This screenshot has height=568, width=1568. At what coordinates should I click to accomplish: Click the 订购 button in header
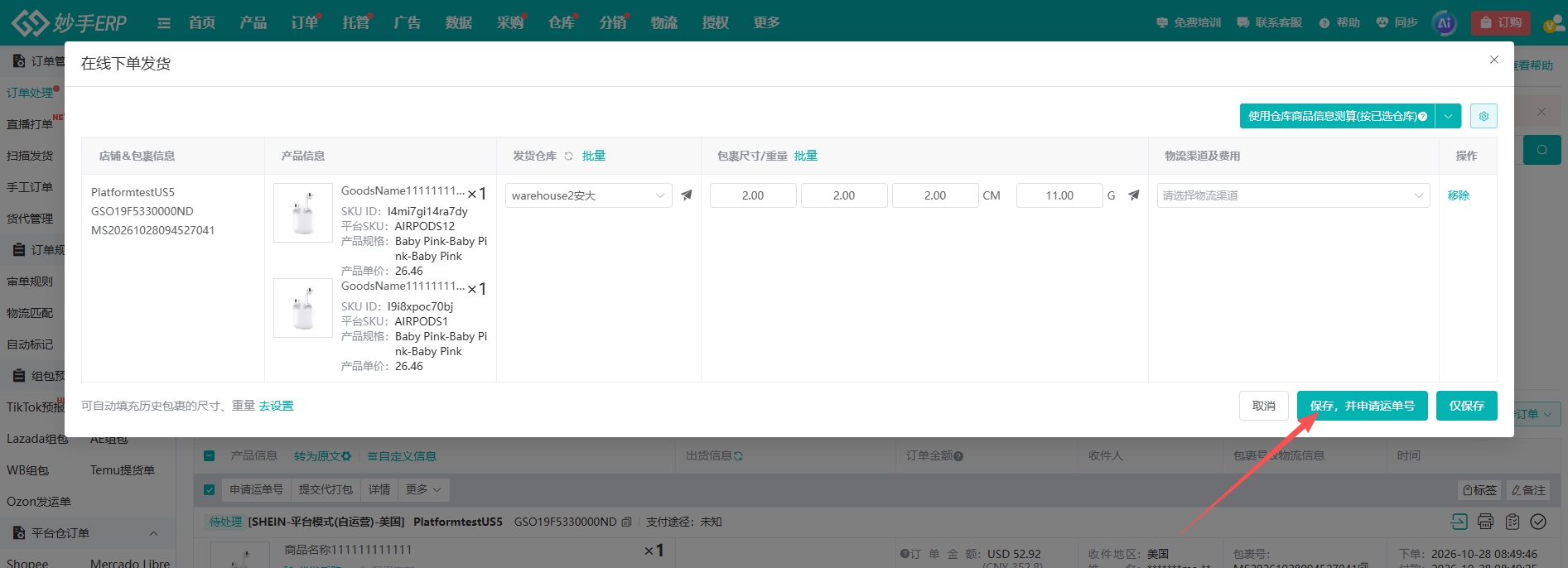pos(1500,23)
